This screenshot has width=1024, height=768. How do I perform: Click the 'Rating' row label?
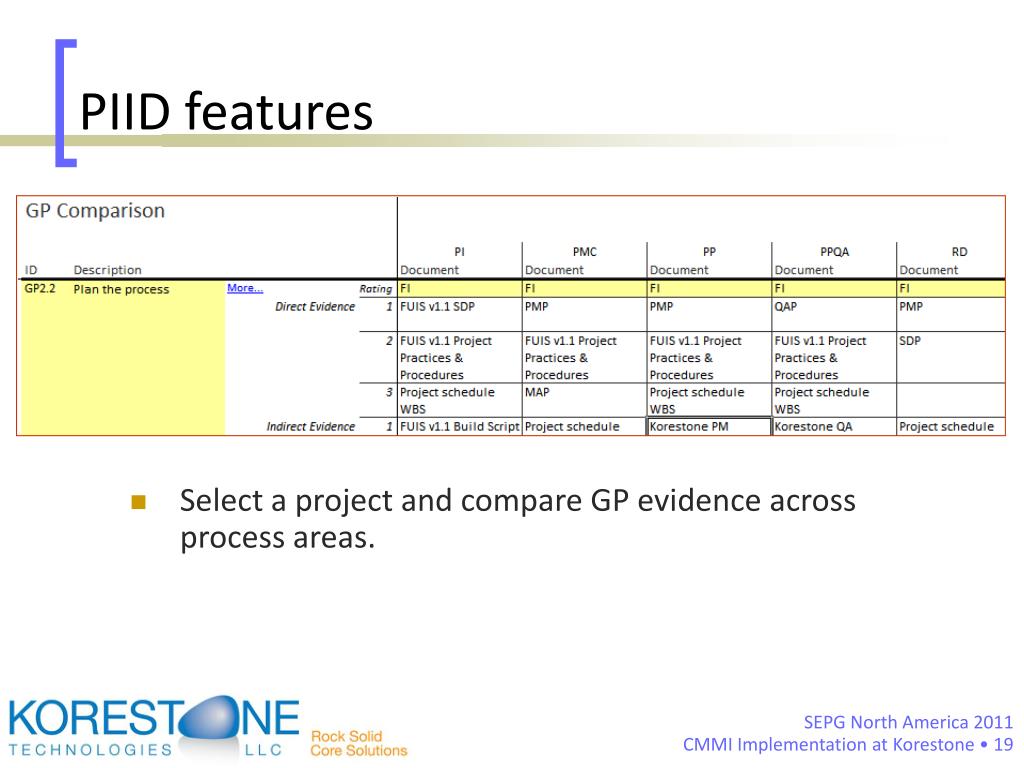click(376, 289)
